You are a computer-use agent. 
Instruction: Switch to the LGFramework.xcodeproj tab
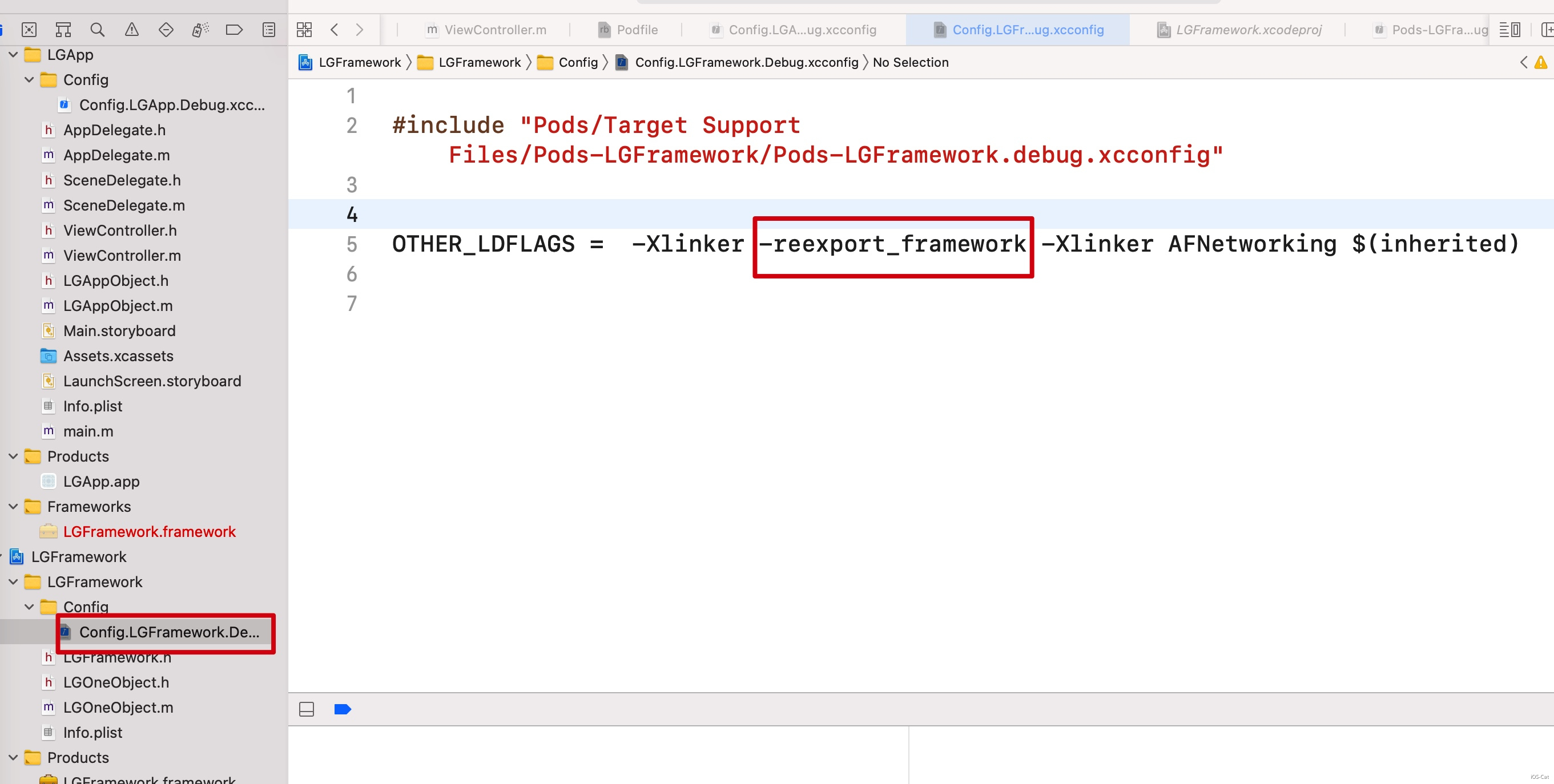tap(1239, 30)
